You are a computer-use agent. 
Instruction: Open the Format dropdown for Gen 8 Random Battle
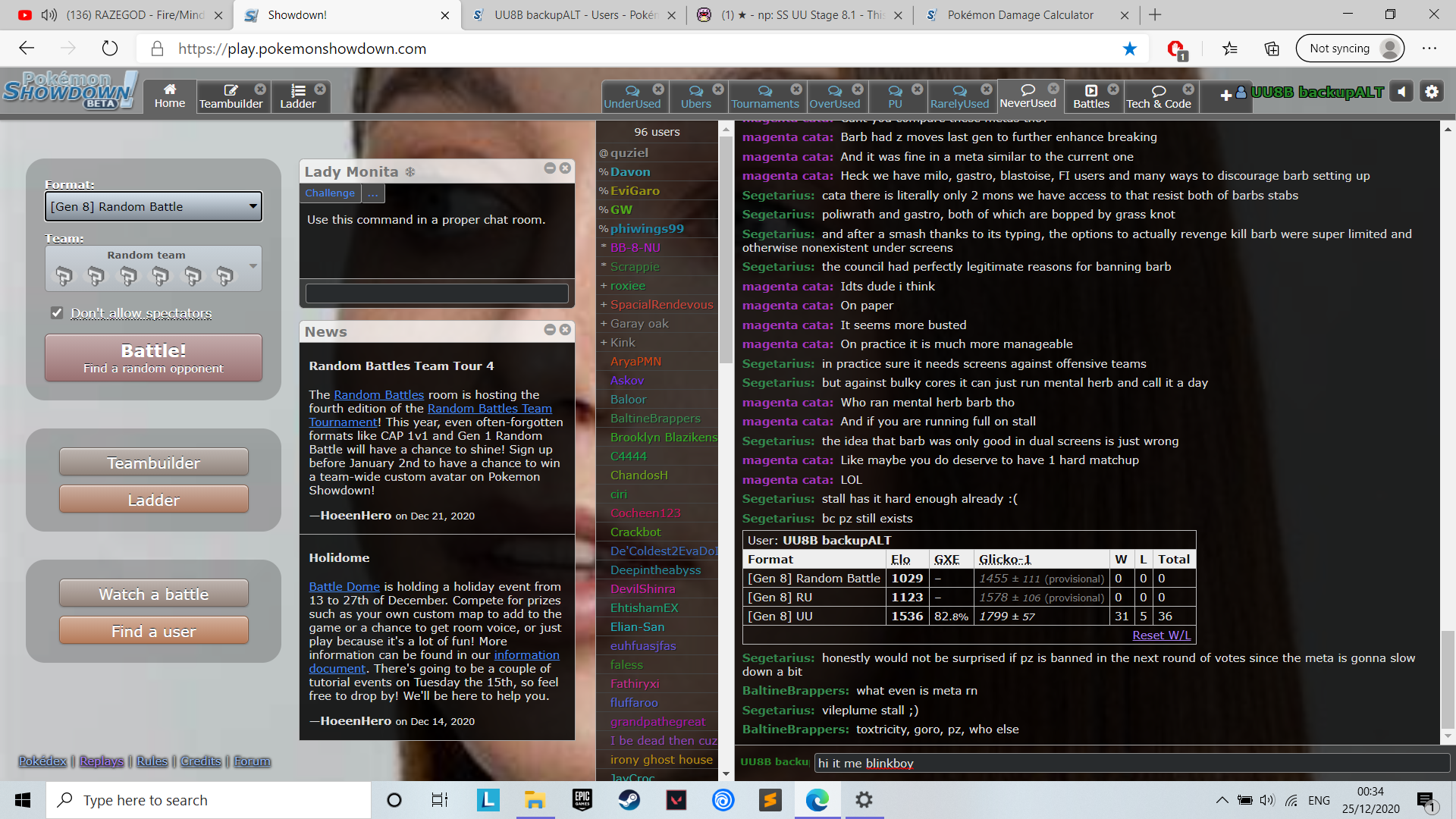(154, 206)
